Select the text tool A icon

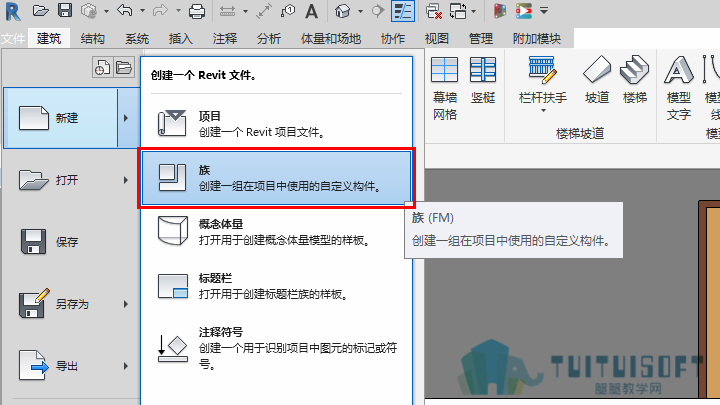tap(311, 11)
